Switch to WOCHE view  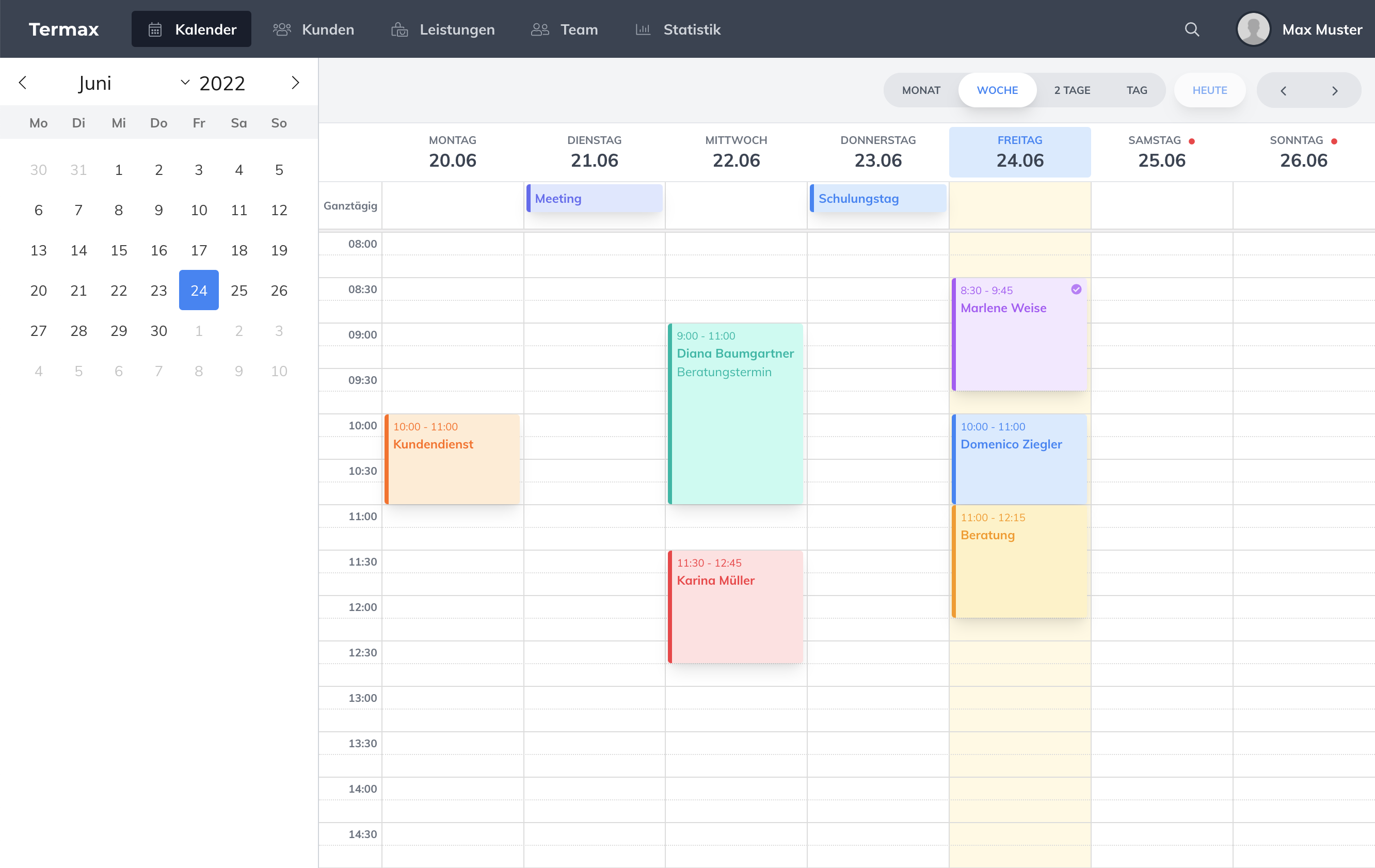coord(997,90)
